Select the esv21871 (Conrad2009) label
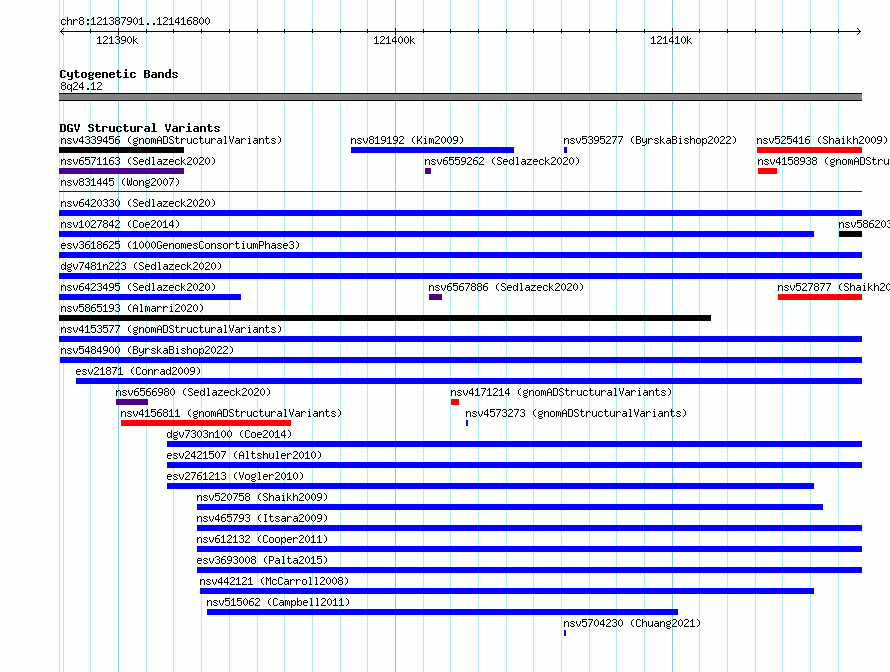The width and height of the screenshot is (890, 672). coord(138,371)
